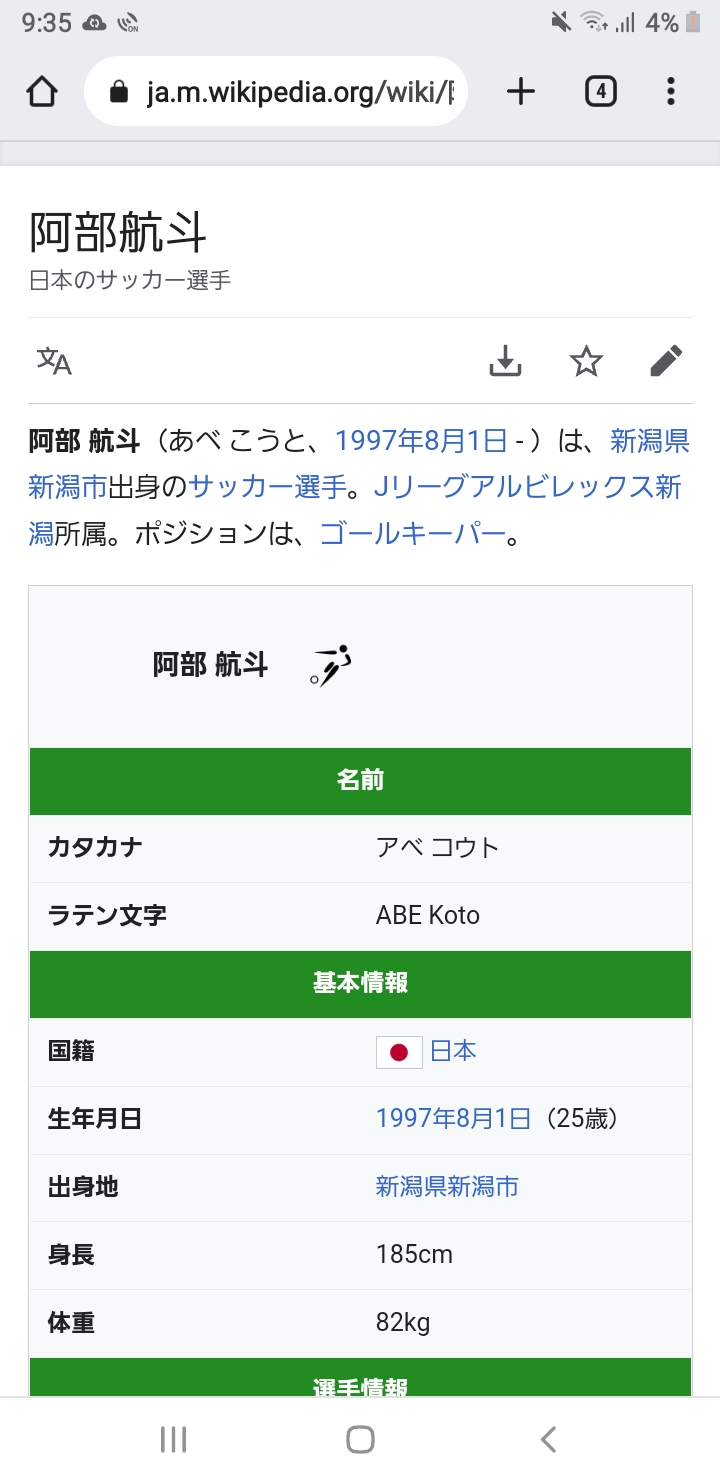The image size is (720, 1480).
Task: Download the article with download icon
Action: pos(506,361)
